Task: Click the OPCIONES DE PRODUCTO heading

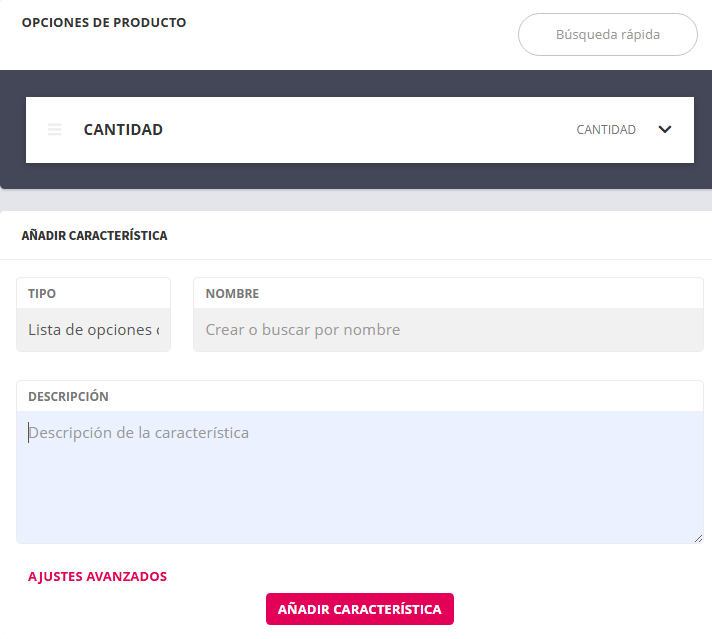Action: tap(104, 23)
